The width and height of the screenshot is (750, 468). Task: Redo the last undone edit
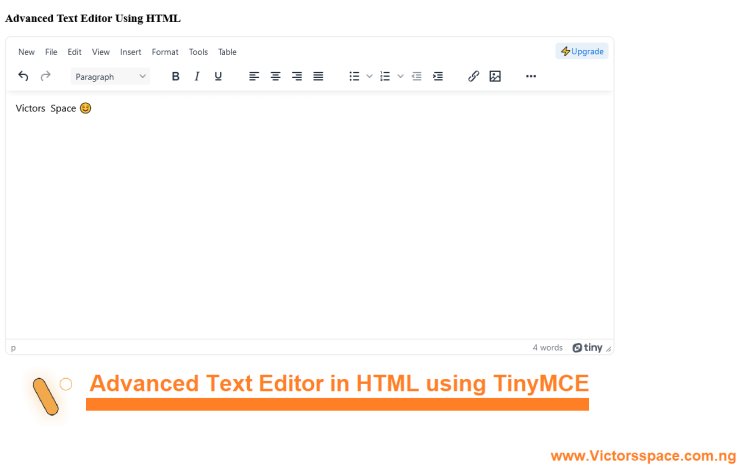45,76
